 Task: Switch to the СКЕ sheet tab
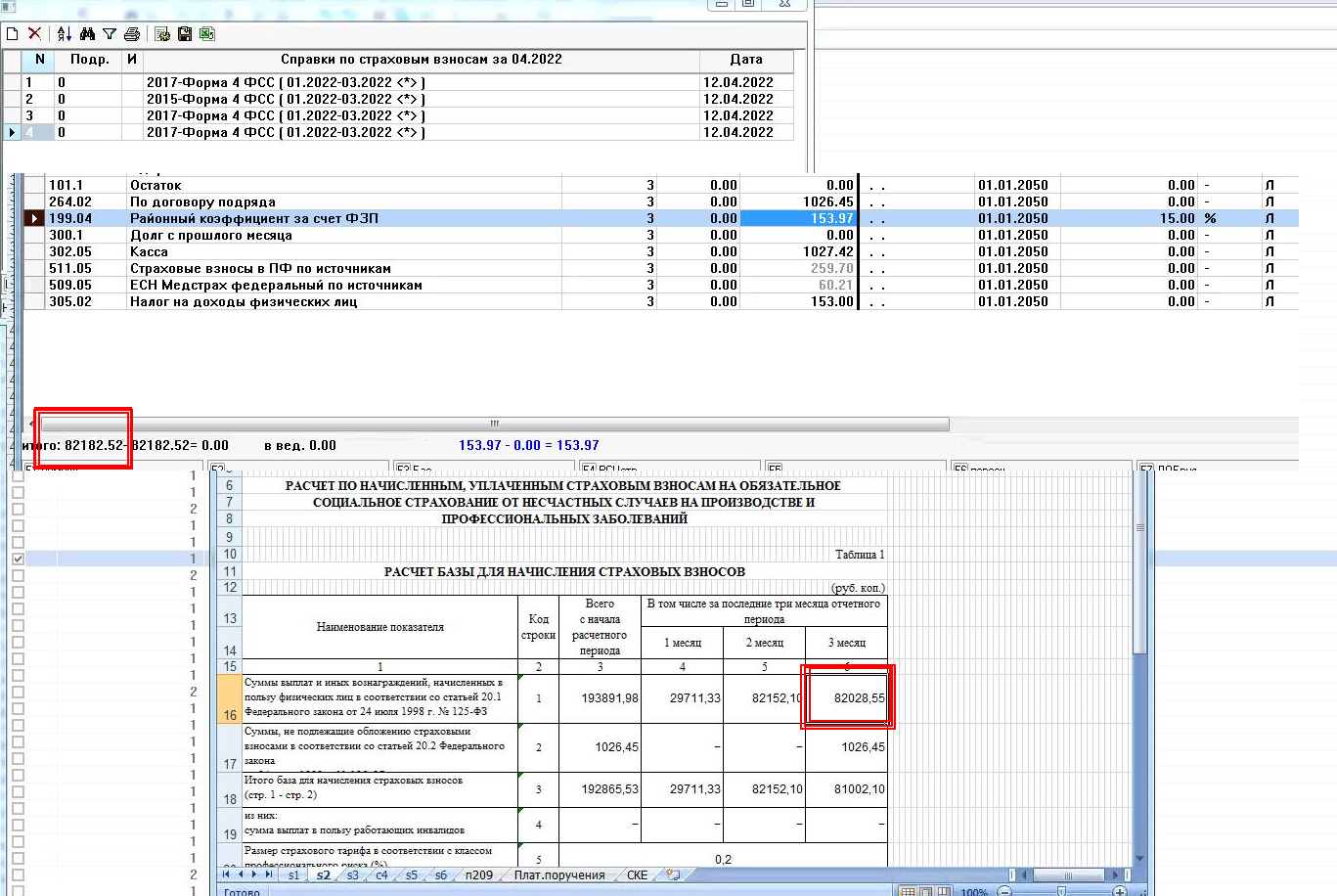pyautogui.click(x=637, y=875)
